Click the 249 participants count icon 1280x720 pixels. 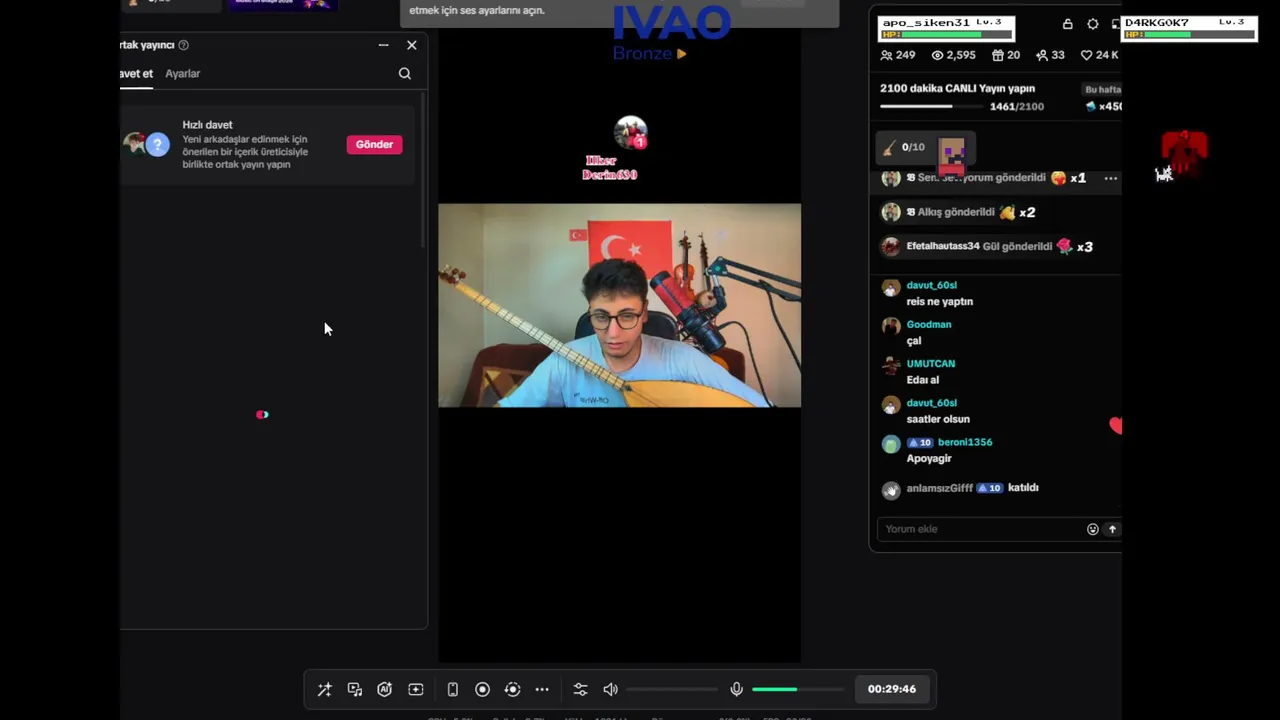(886, 55)
